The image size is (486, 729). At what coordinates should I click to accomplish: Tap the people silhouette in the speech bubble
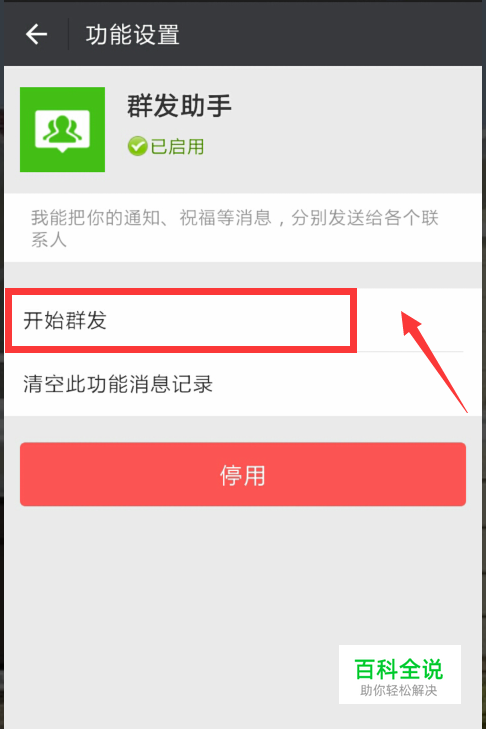click(62, 129)
